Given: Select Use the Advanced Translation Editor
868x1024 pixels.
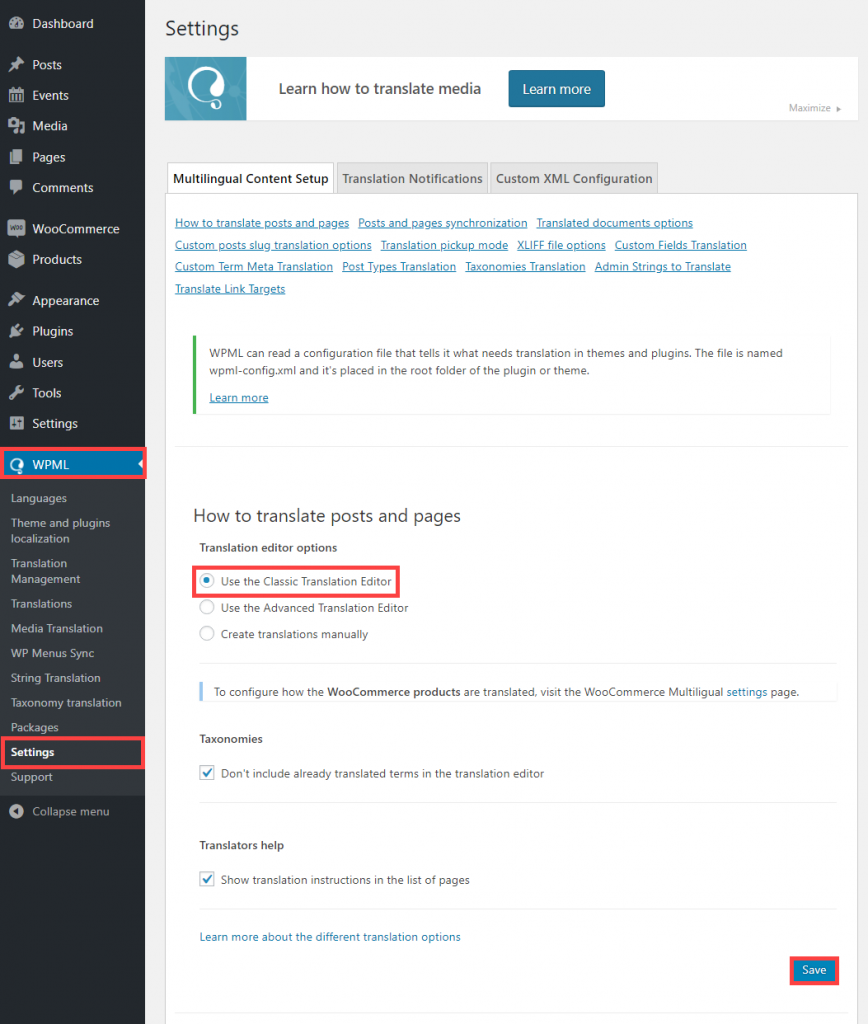Looking at the screenshot, I should [207, 607].
